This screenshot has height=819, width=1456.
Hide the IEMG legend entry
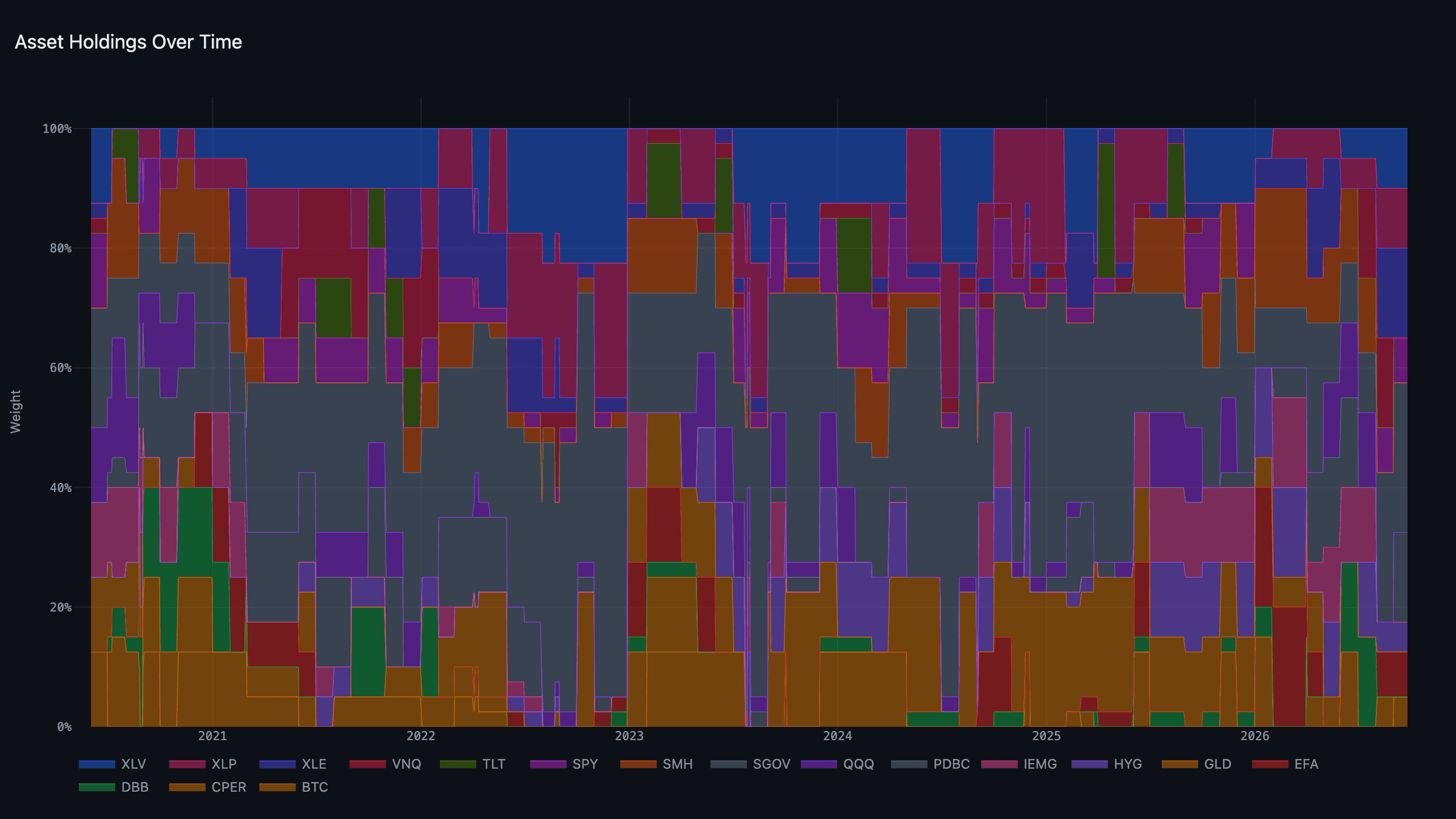(x=1019, y=764)
